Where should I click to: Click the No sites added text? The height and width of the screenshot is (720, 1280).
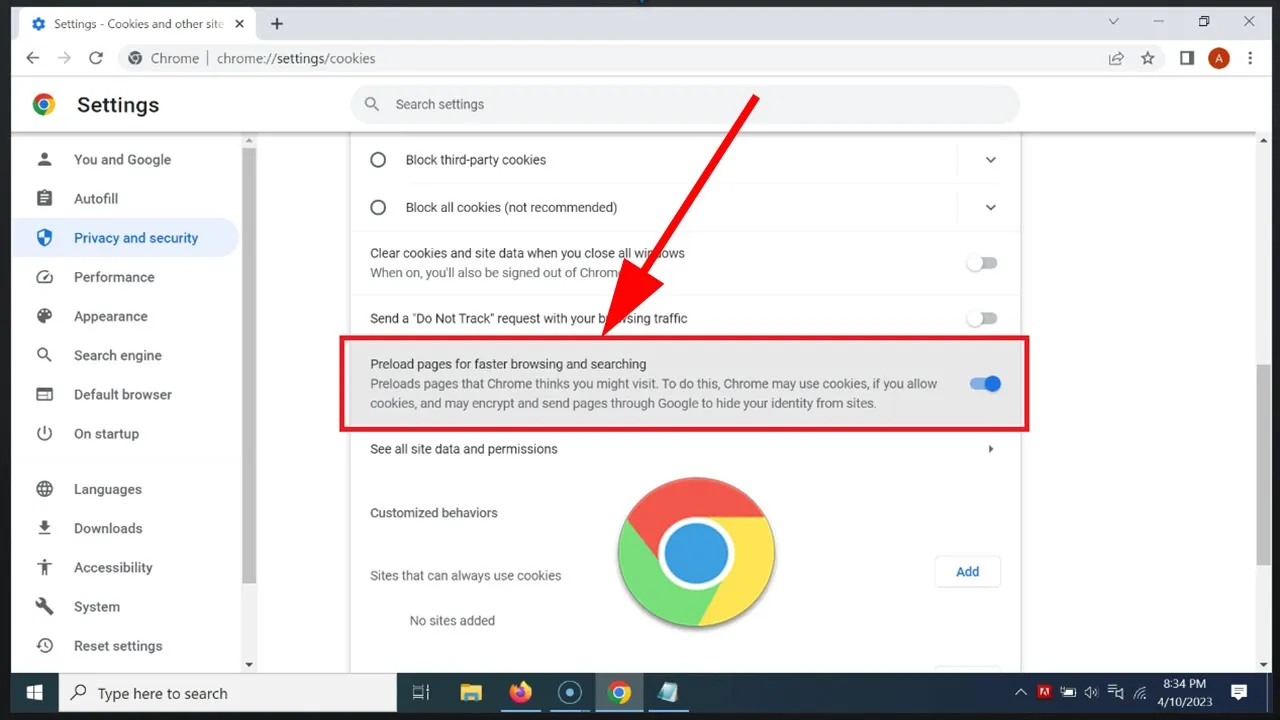[x=452, y=621]
